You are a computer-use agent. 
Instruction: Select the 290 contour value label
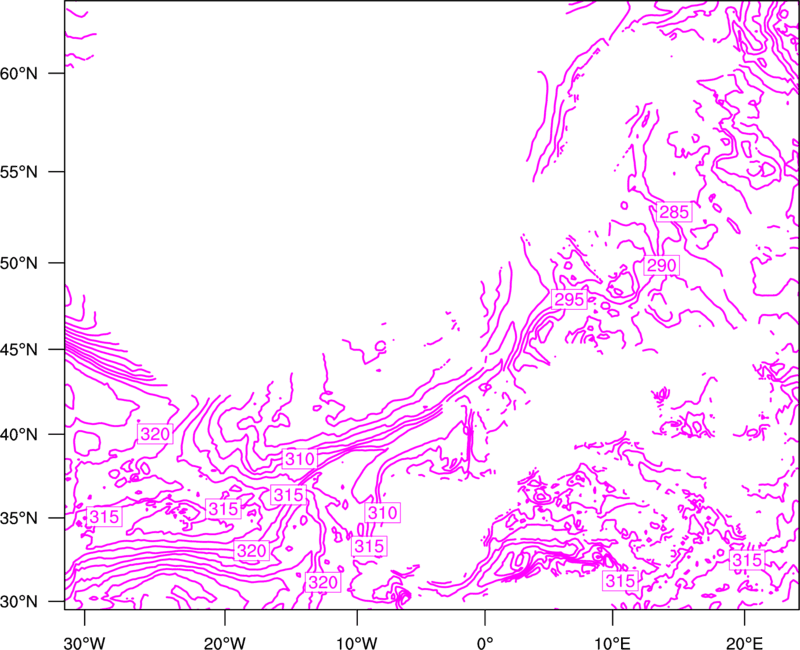[x=661, y=265]
